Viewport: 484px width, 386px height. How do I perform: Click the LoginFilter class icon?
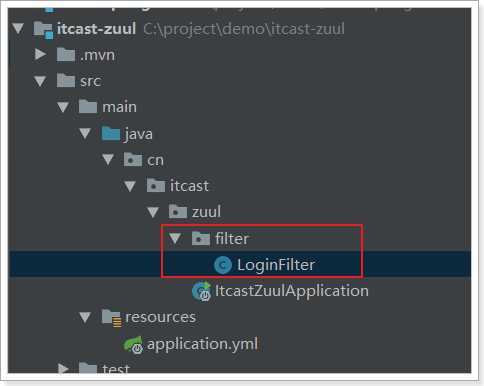point(223,265)
